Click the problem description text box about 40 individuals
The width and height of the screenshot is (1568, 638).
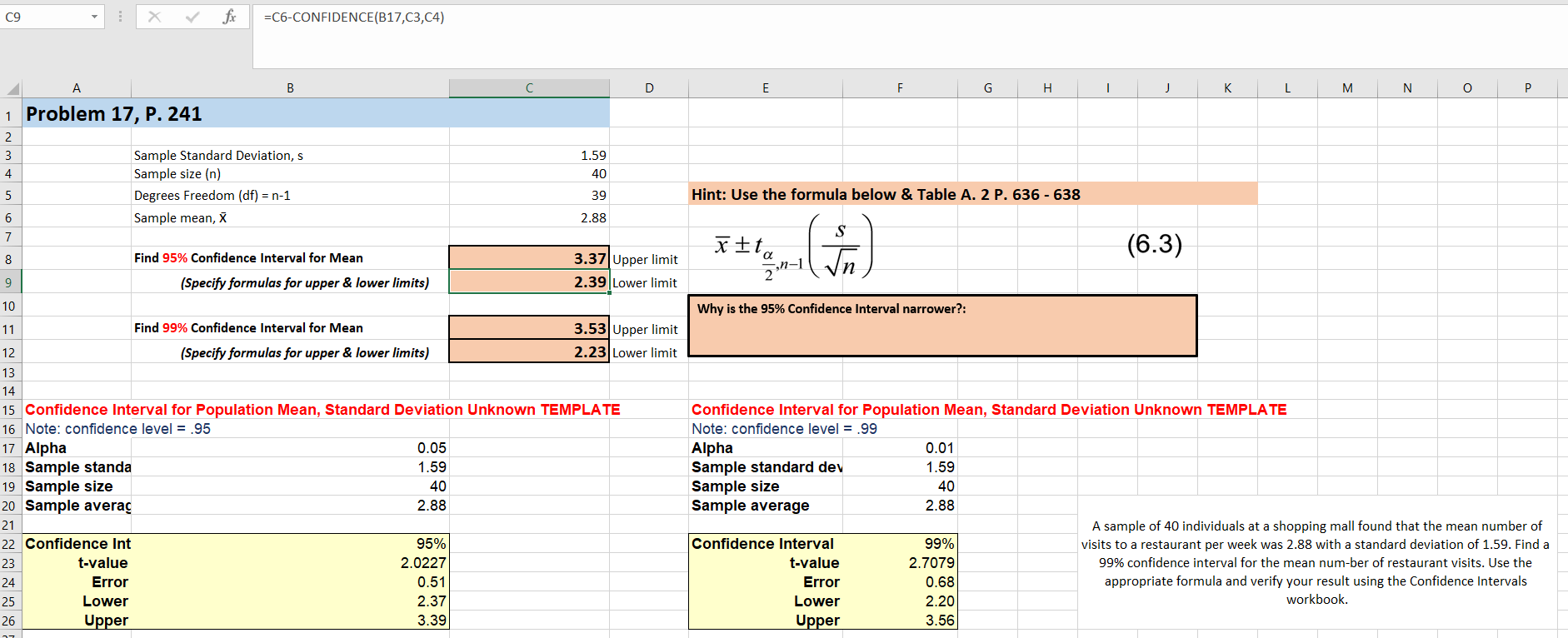point(1316,563)
